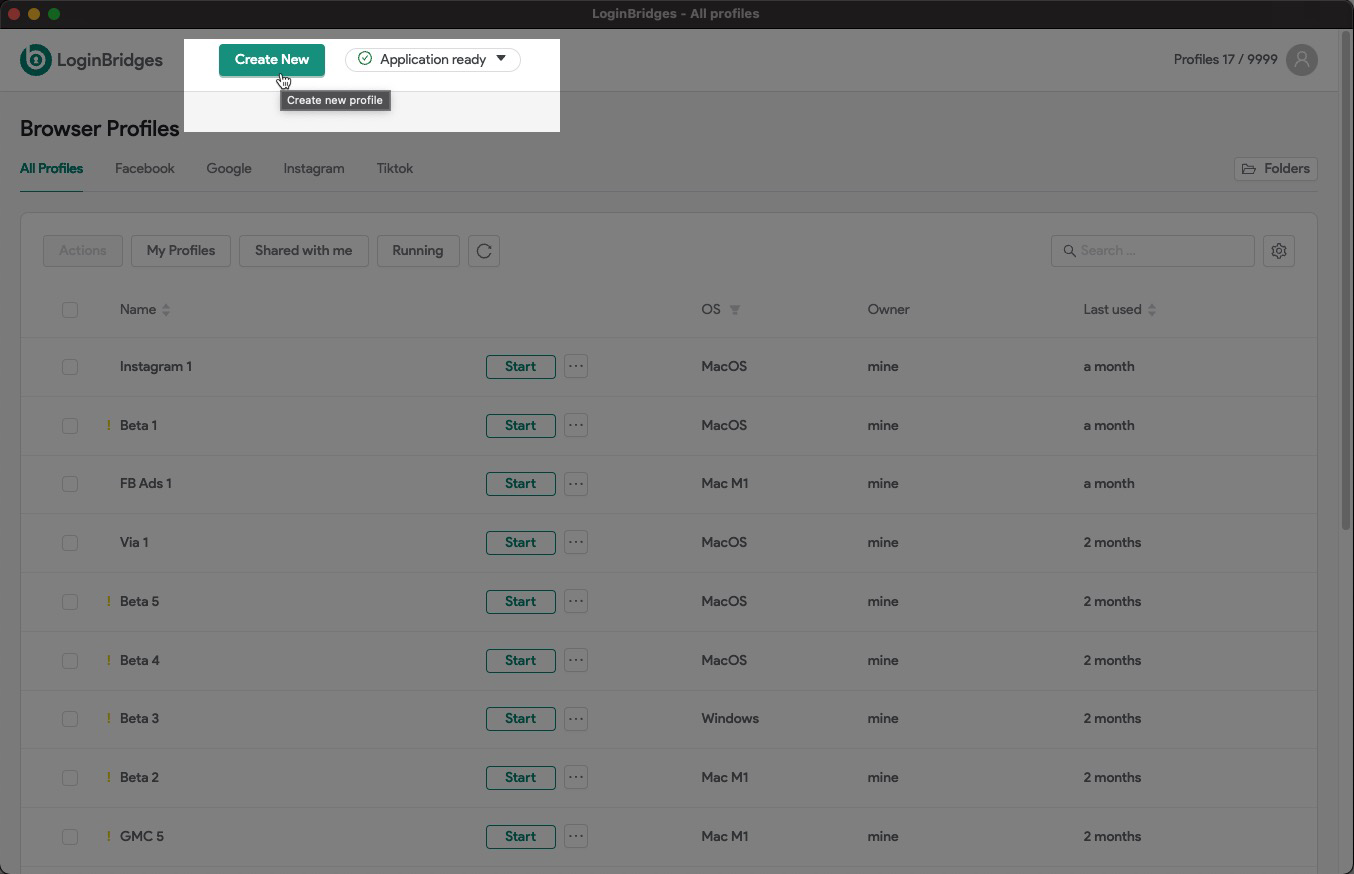
Task: Start the FB Ads 1 profile
Action: coord(520,483)
